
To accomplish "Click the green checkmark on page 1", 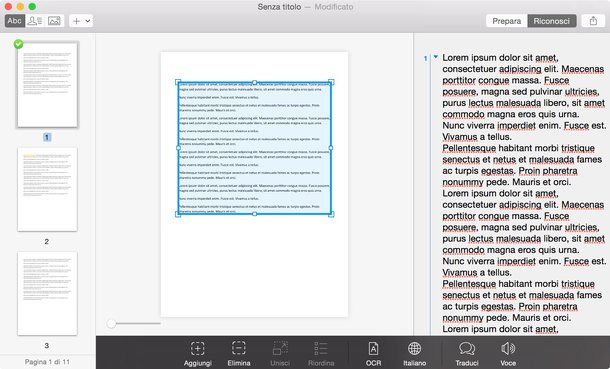I will pos(18,44).
